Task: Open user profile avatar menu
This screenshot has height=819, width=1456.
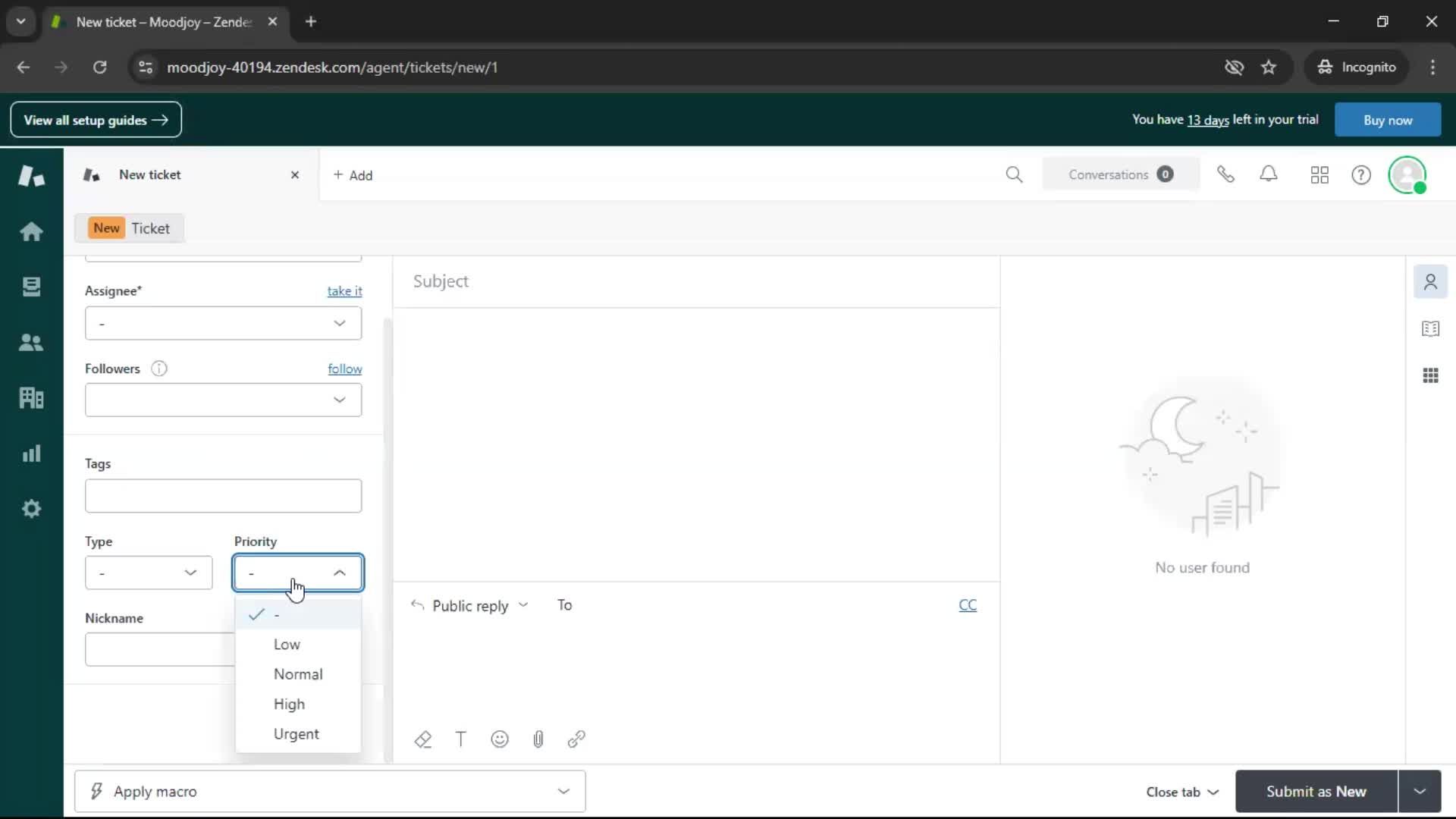Action: click(1407, 175)
